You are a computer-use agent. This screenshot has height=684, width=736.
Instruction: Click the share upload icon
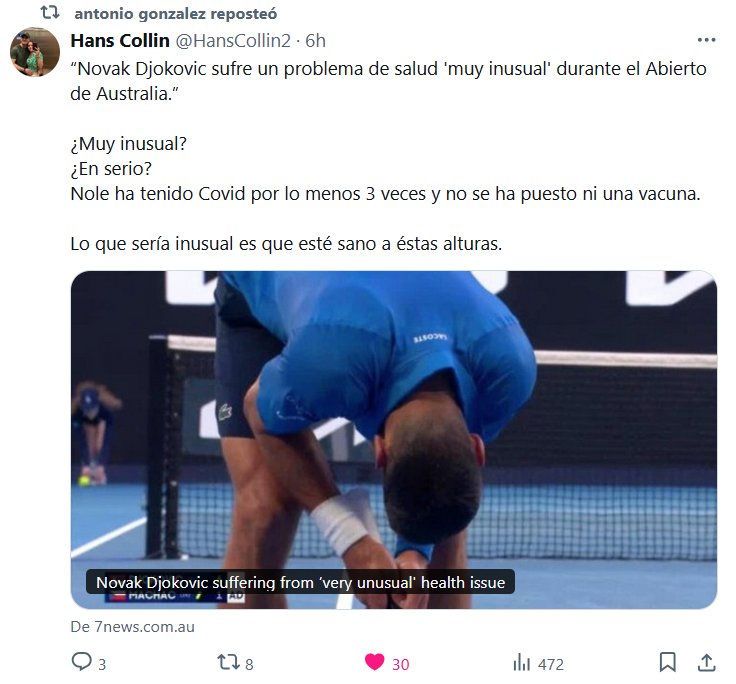706,662
